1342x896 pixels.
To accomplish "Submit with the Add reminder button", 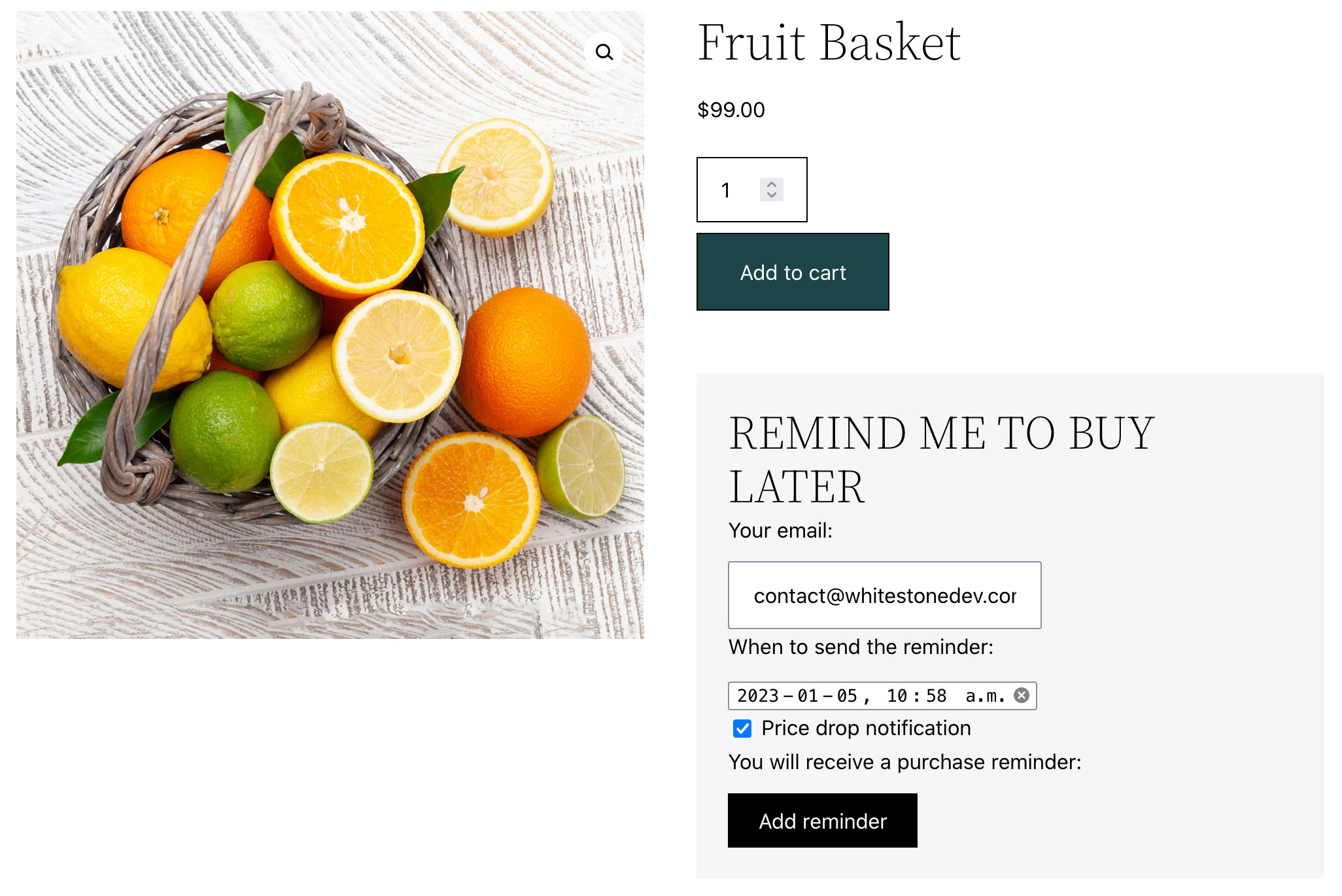I will (822, 821).
